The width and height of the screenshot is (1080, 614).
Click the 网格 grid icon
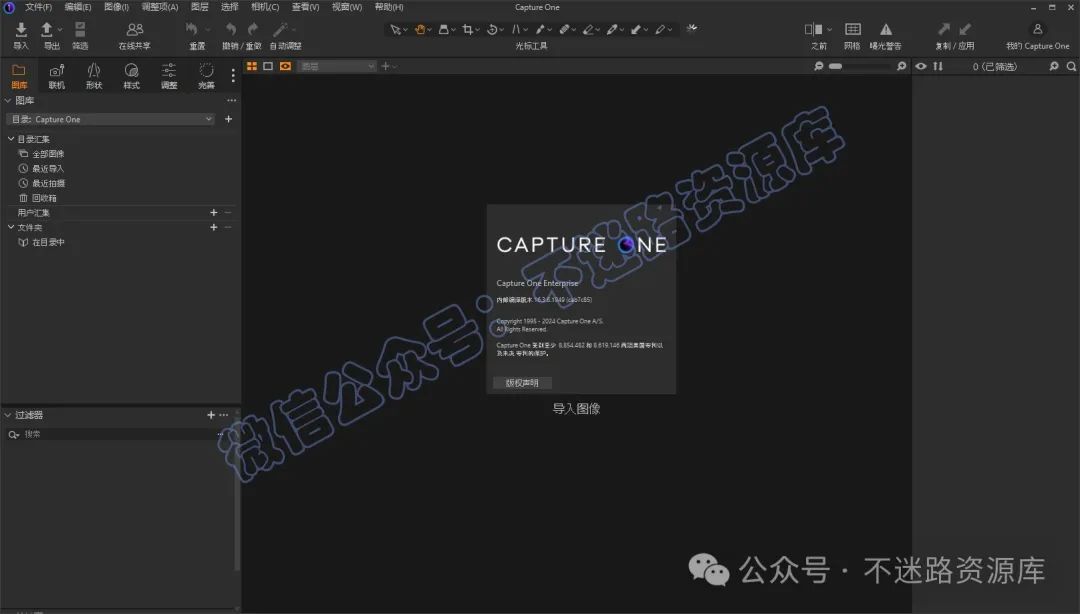tap(853, 29)
